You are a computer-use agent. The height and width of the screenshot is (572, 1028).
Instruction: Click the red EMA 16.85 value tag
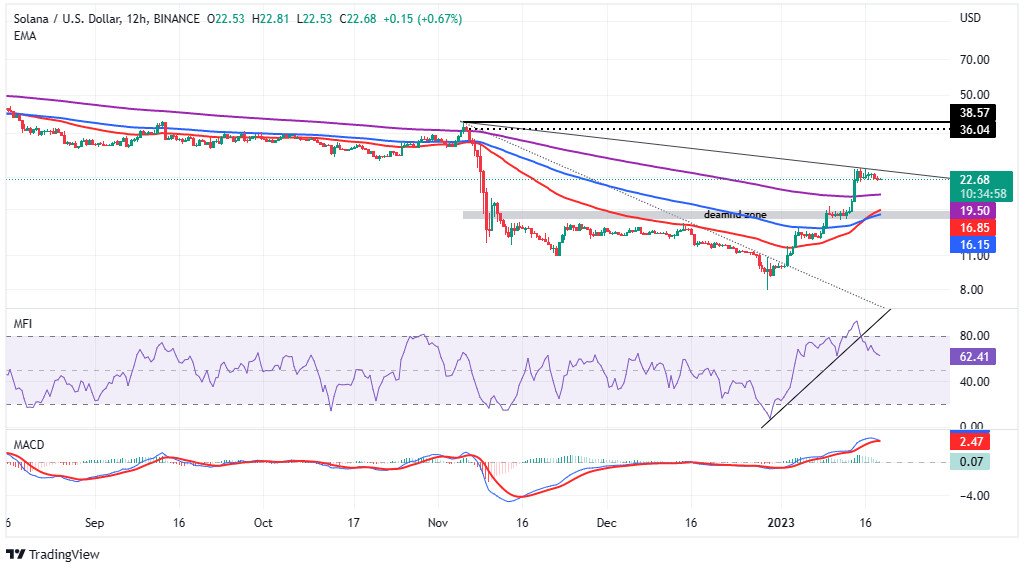point(973,228)
